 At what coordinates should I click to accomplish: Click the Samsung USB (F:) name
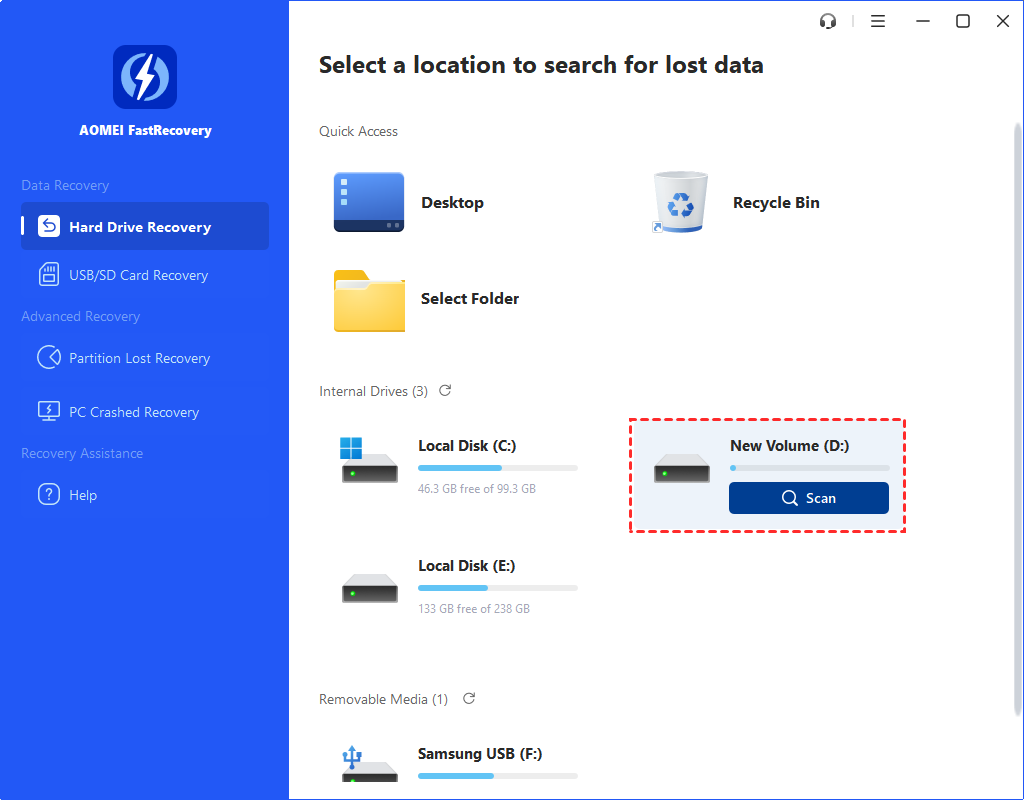point(480,754)
